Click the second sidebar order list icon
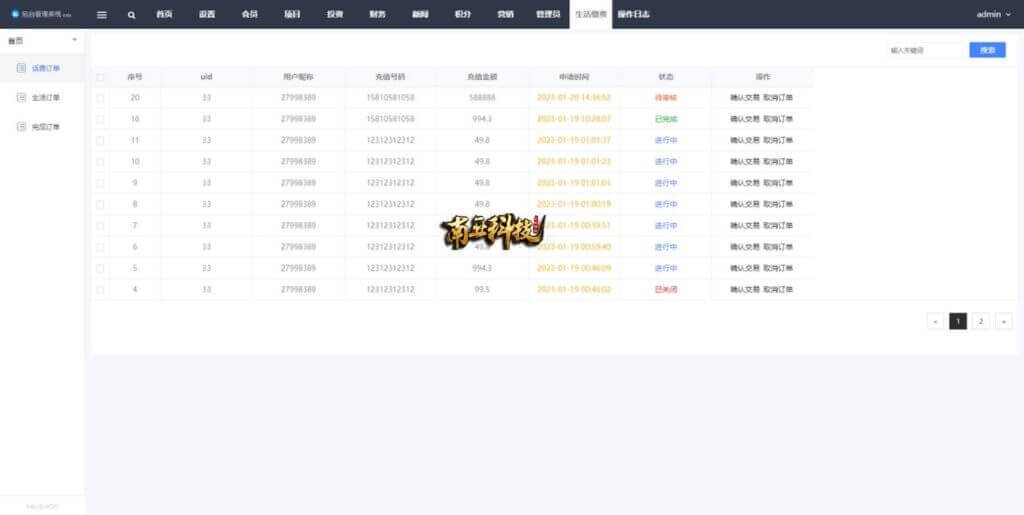 point(22,98)
